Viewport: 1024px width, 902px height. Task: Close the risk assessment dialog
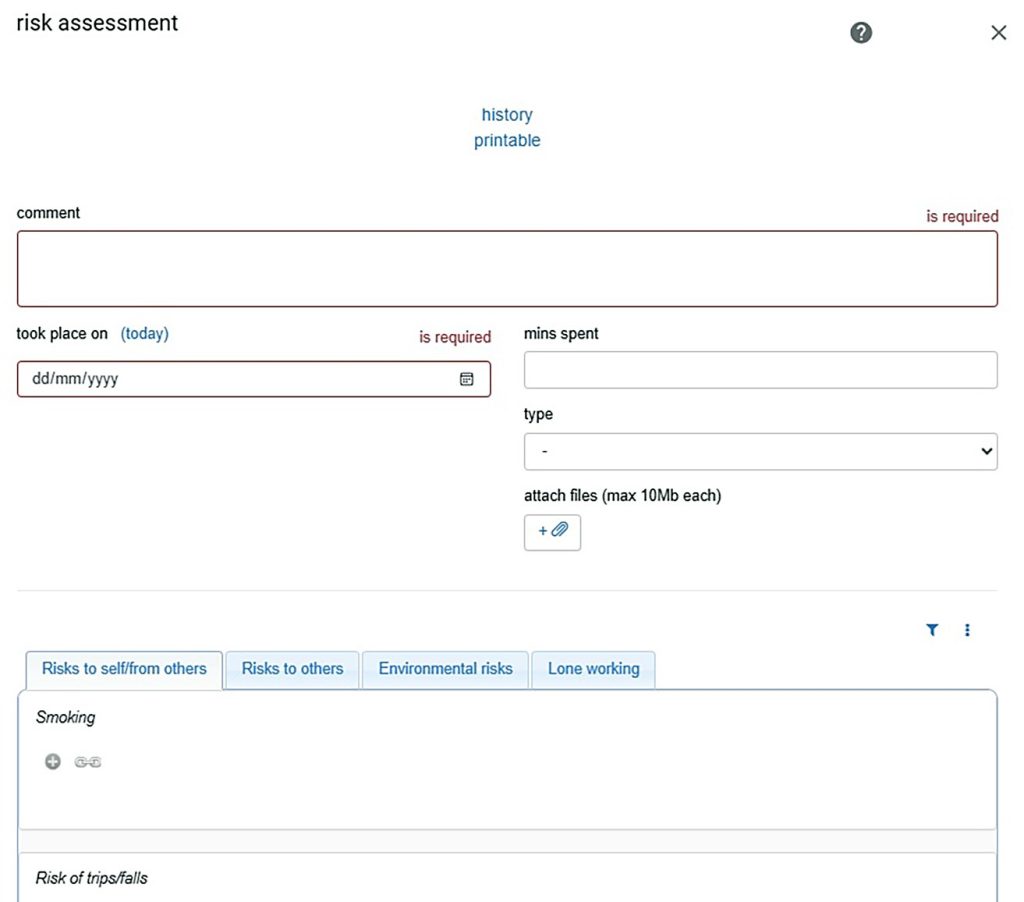[998, 33]
